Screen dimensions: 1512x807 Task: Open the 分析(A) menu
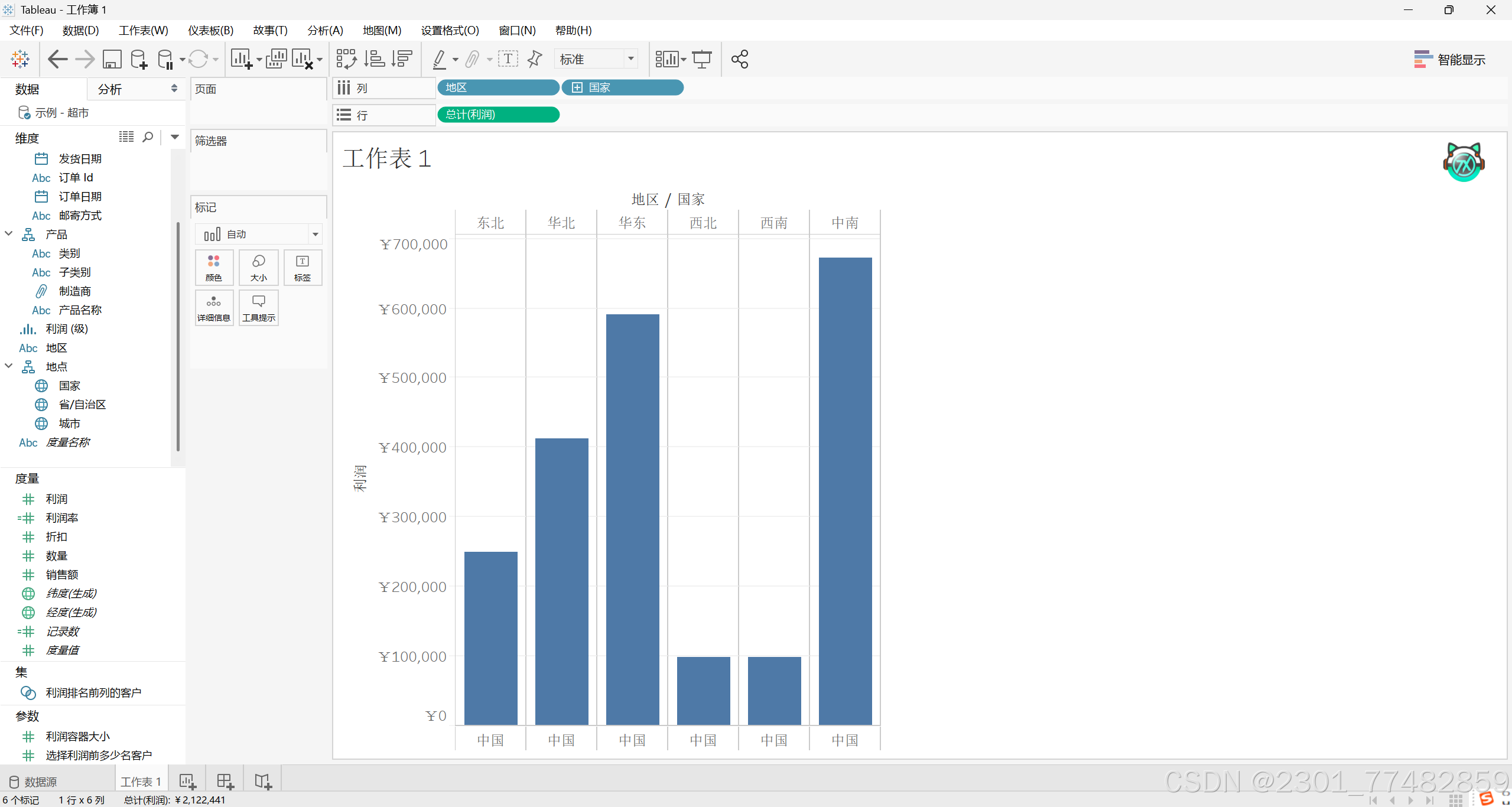325,30
